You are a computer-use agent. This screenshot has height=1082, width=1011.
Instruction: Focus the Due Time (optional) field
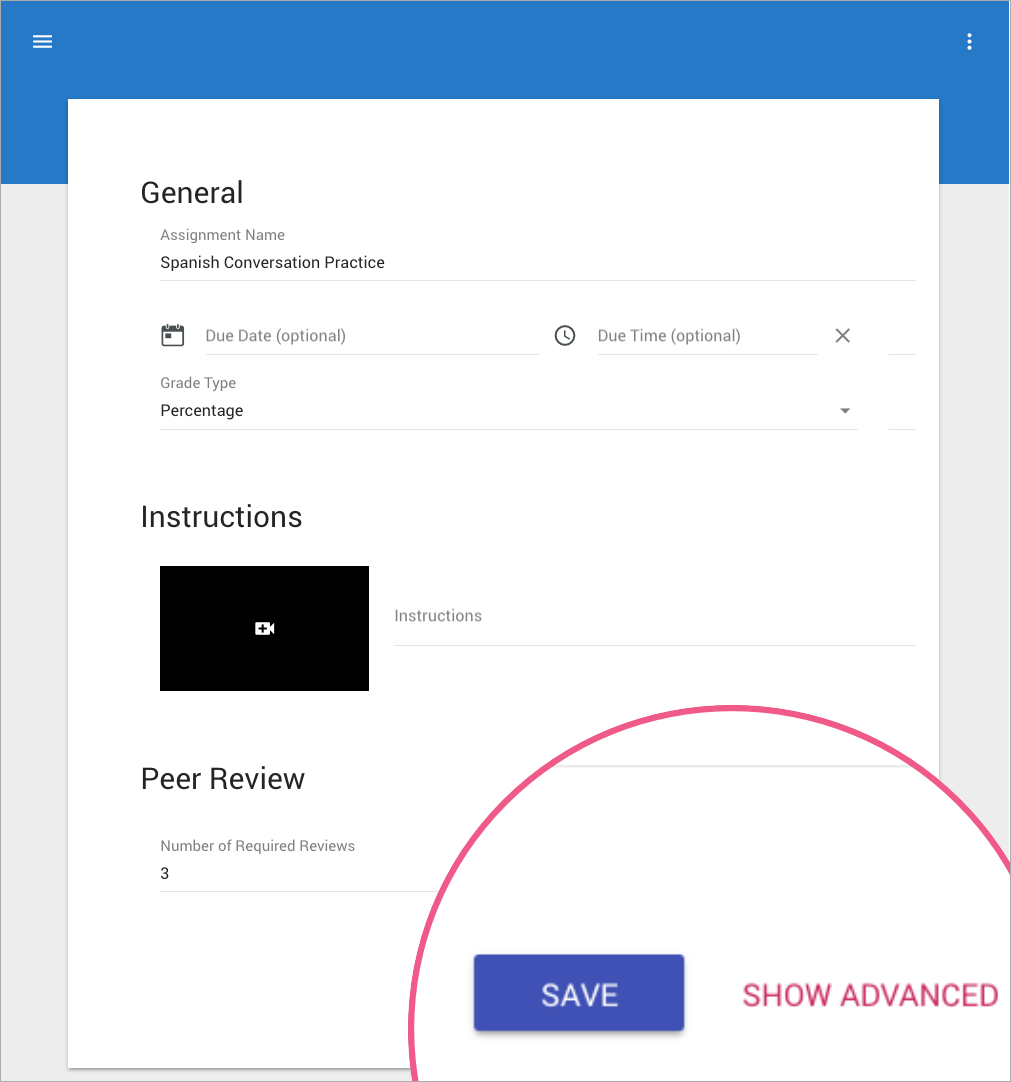click(706, 336)
